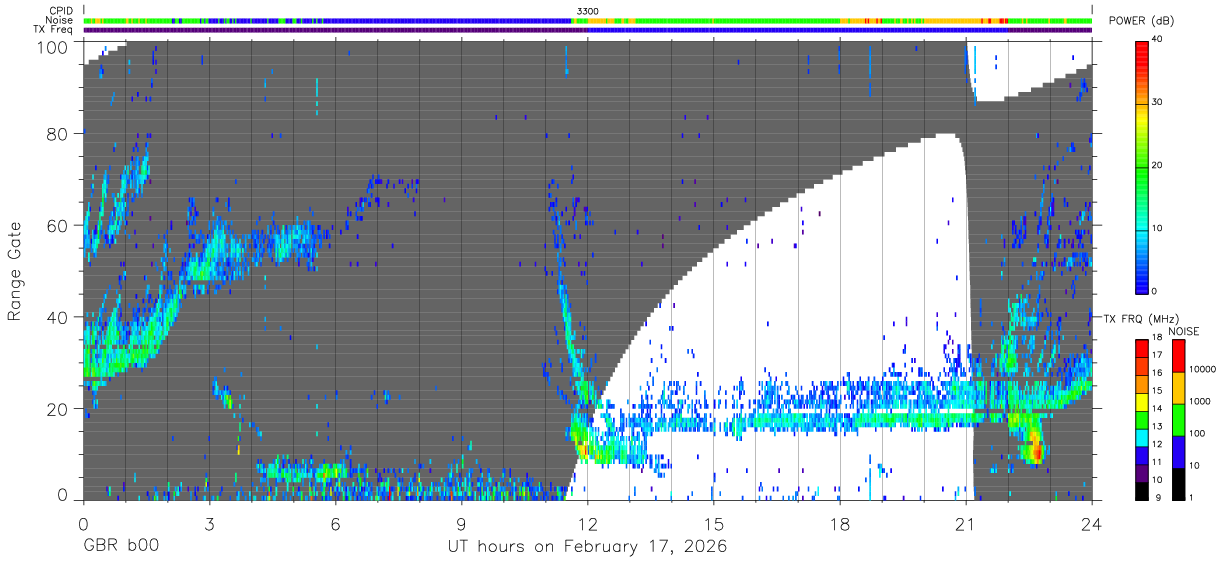
Task: Click the GBR b00 radar beam label
Action: (x=121, y=548)
